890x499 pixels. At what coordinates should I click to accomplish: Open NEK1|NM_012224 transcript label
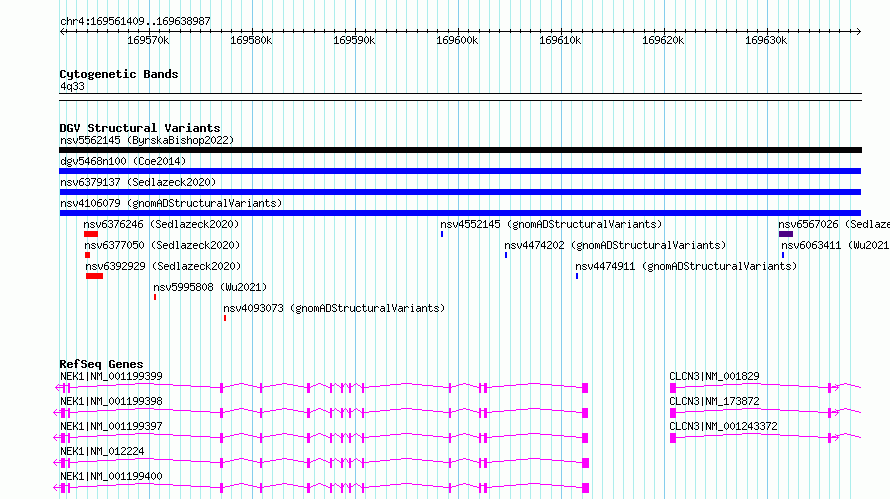click(x=102, y=451)
